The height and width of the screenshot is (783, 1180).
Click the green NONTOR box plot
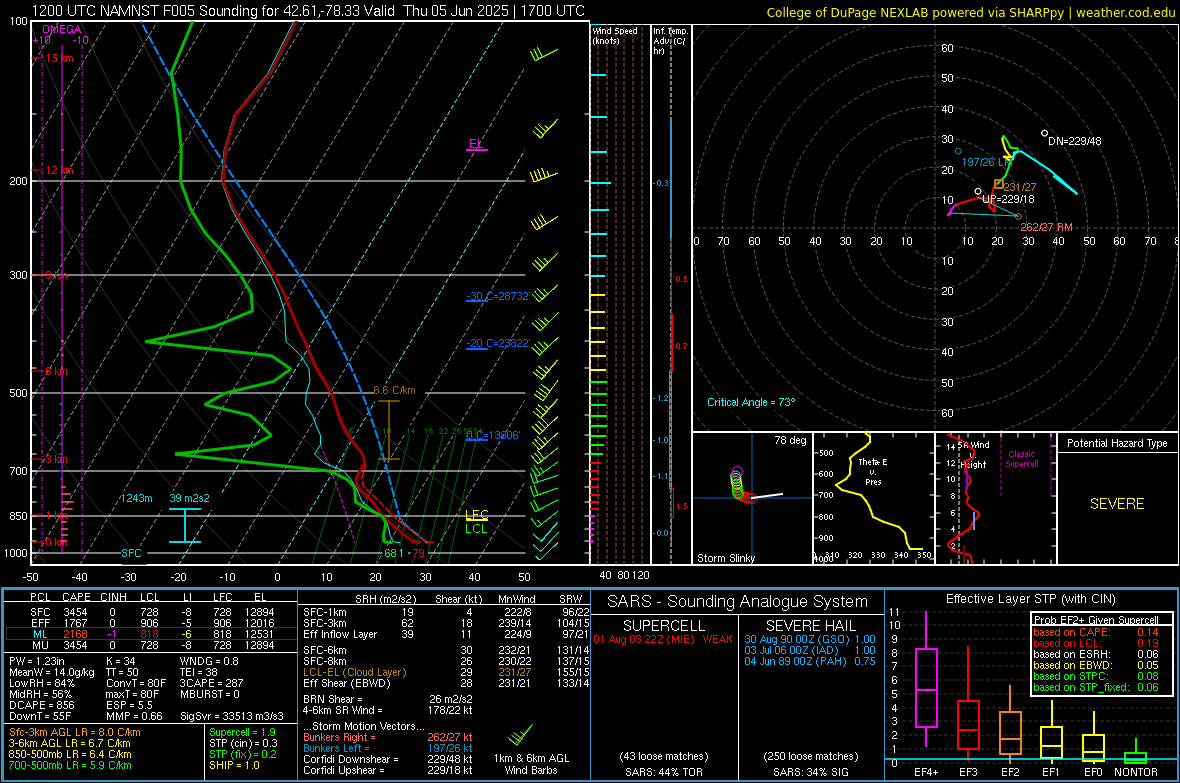[1136, 757]
